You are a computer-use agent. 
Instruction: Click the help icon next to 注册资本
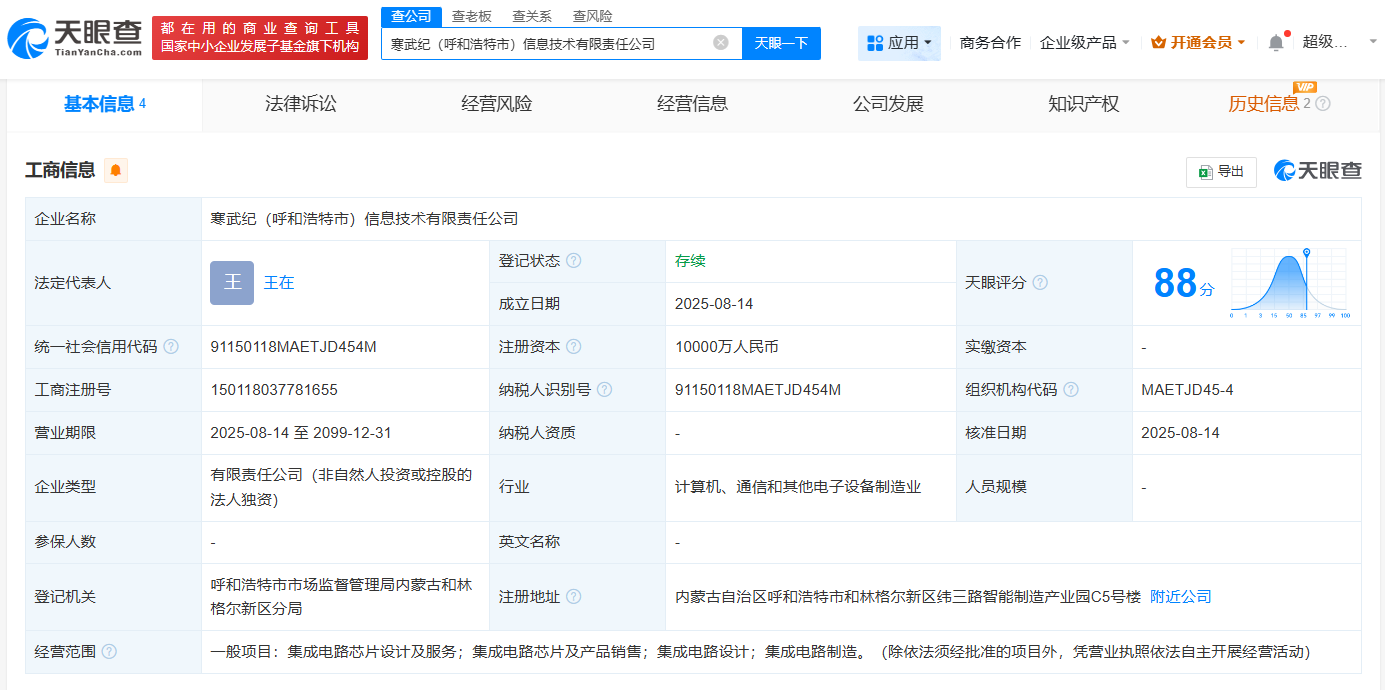(x=573, y=346)
